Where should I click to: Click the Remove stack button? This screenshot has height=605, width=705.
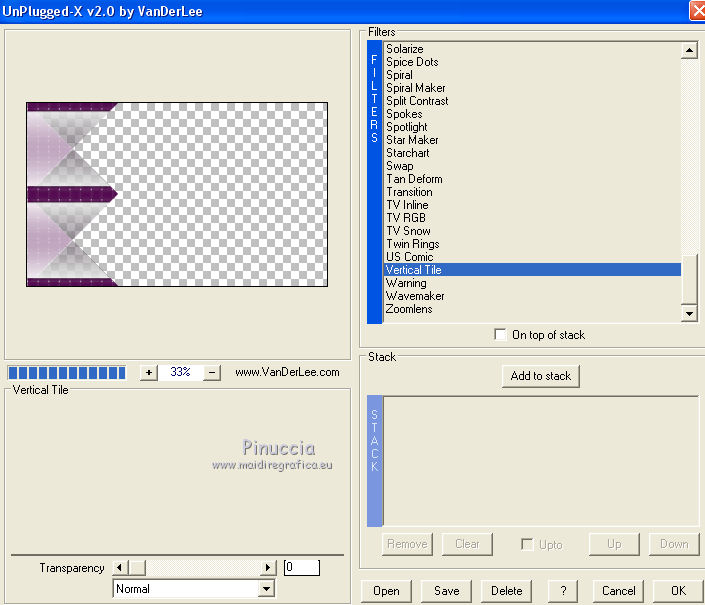[407, 544]
